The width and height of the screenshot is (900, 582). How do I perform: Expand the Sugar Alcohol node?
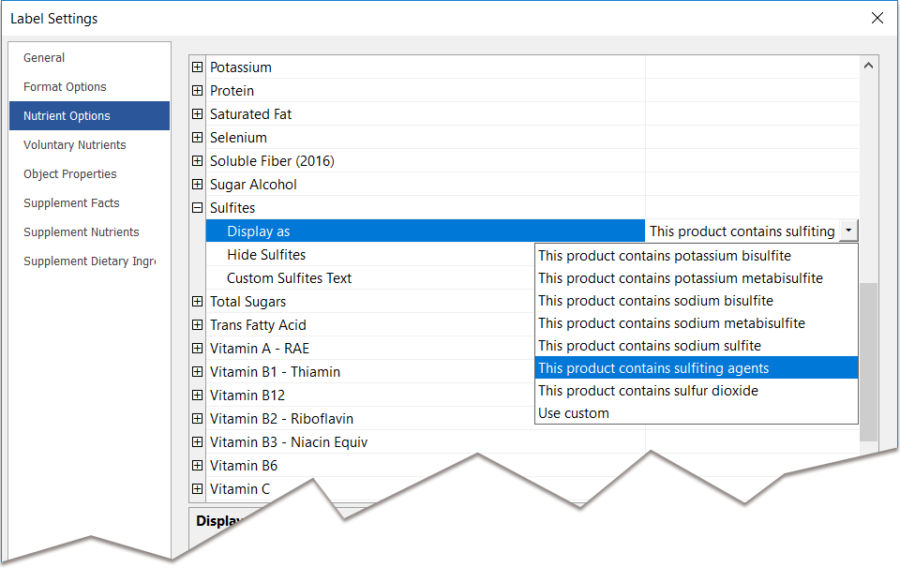(x=197, y=185)
